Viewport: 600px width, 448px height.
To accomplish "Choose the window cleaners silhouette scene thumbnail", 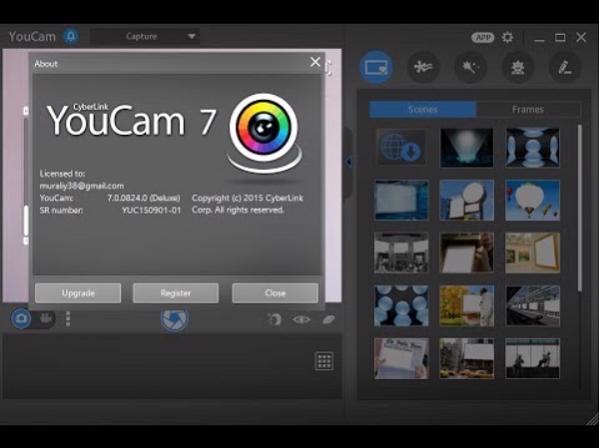I will (x=532, y=358).
